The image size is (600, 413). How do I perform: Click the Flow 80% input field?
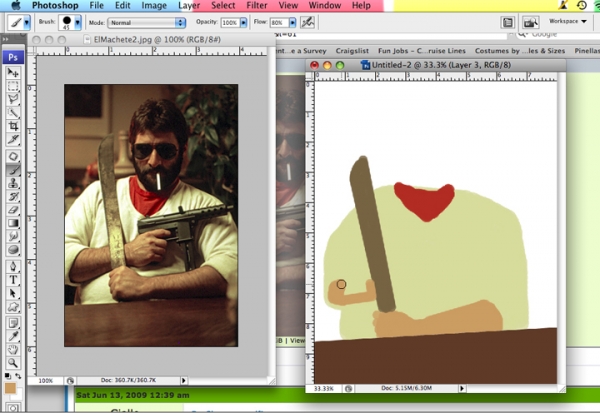(279, 23)
